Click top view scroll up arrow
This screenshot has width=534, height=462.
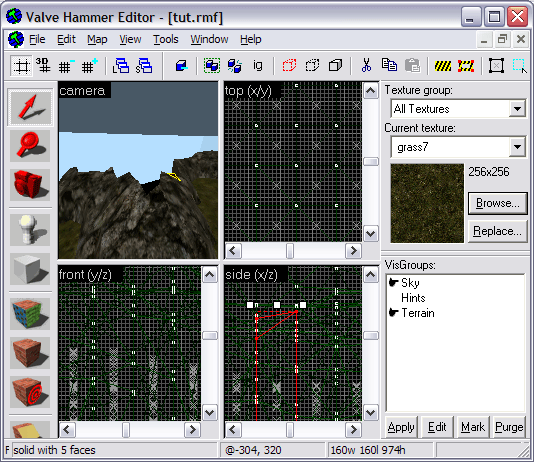click(371, 91)
